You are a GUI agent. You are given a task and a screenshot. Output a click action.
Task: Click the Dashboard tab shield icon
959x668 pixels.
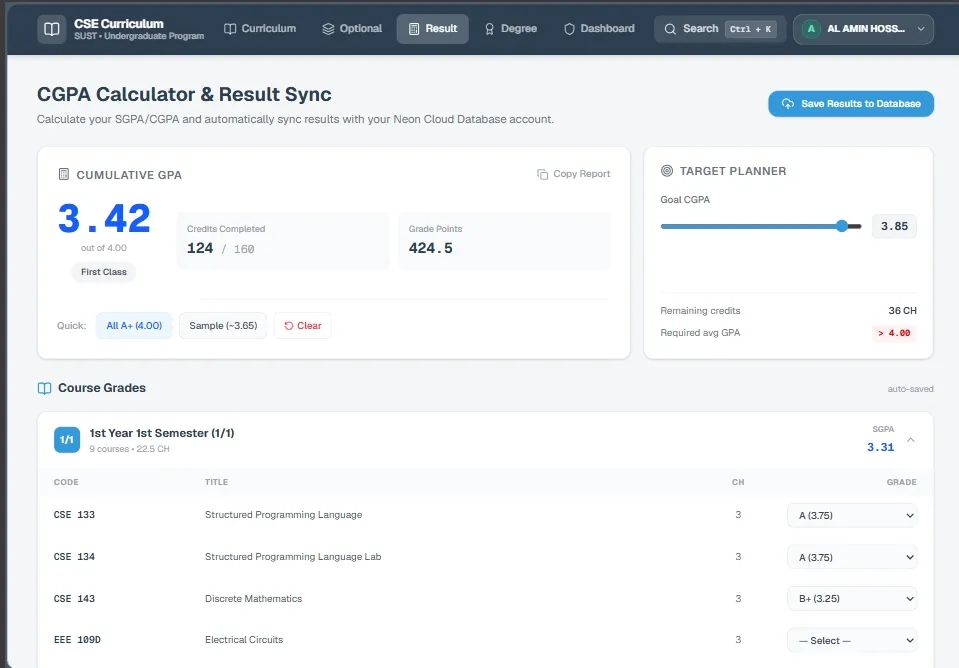pyautogui.click(x=569, y=29)
